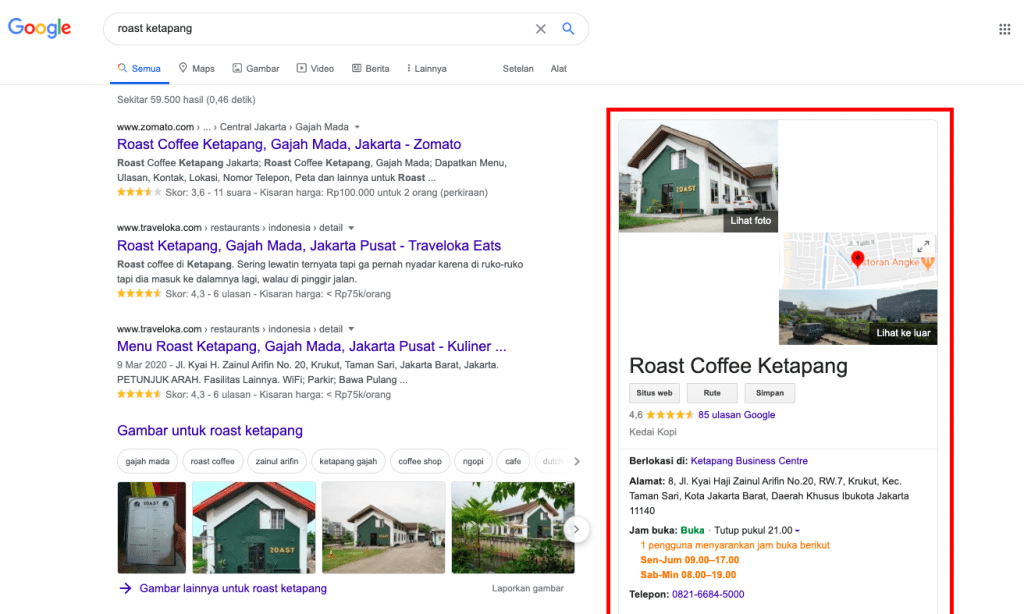Image resolution: width=1024 pixels, height=614 pixels.
Task: Select the roast coffee image filter chip
Action: (212, 461)
